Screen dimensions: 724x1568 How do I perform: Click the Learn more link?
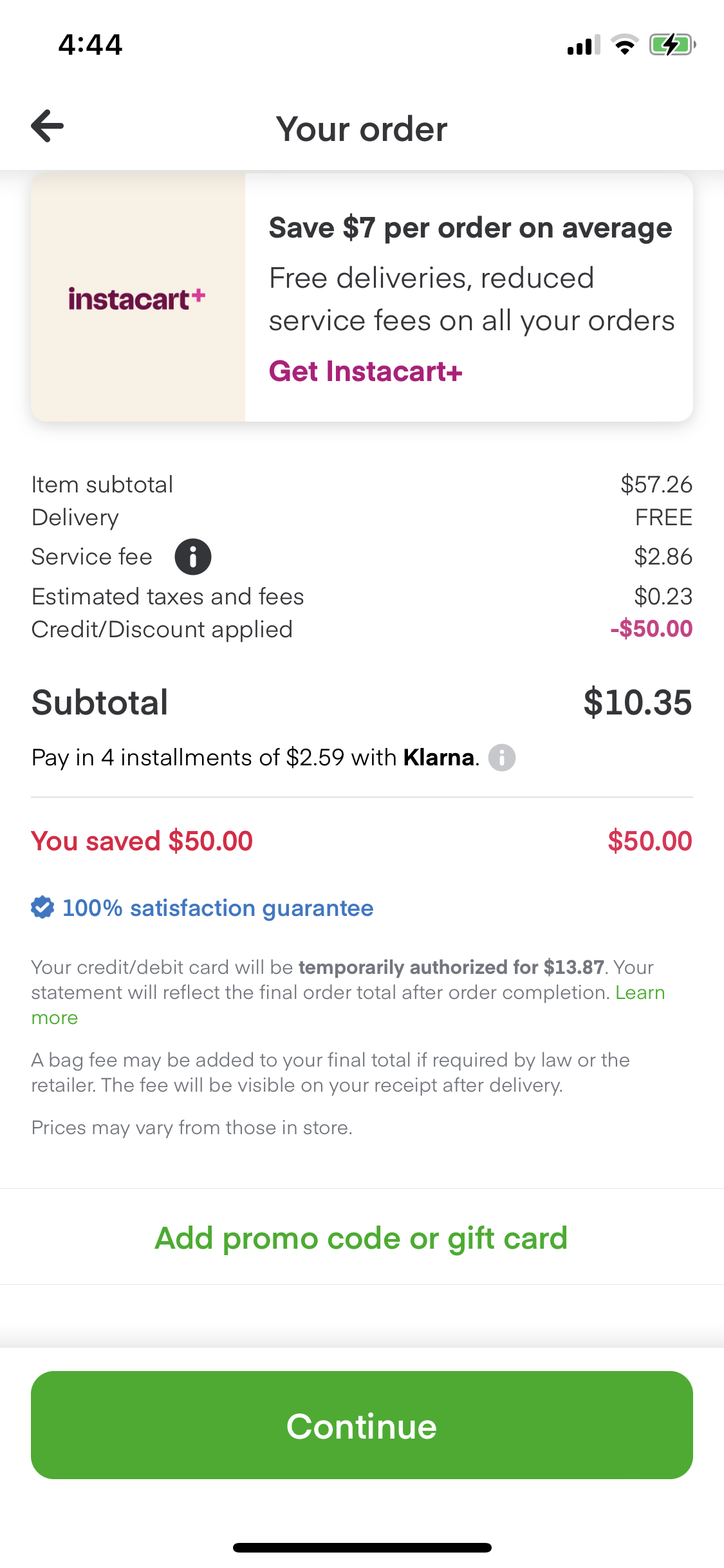point(640,993)
